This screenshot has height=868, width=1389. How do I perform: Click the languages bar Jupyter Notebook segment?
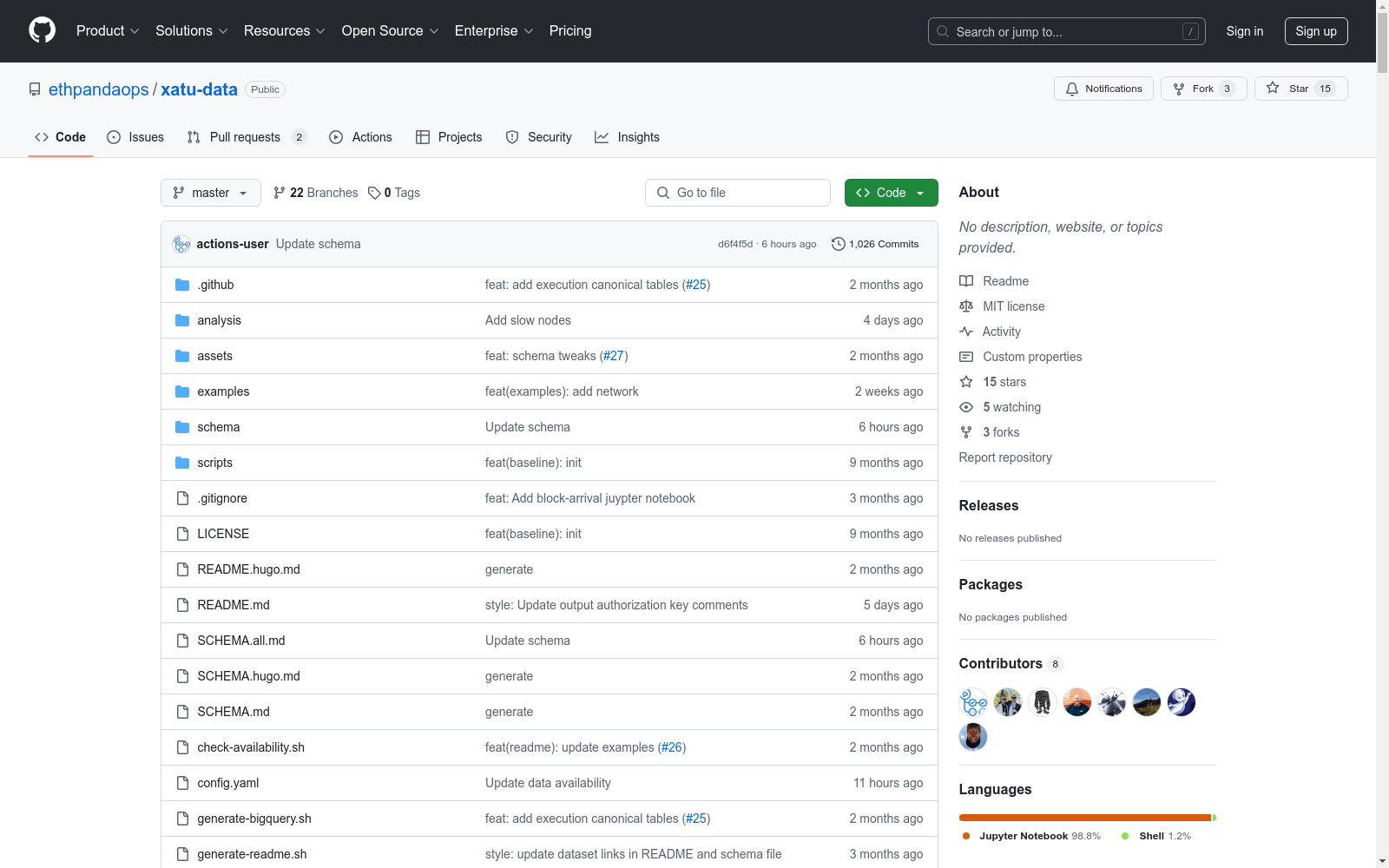coord(1085,818)
